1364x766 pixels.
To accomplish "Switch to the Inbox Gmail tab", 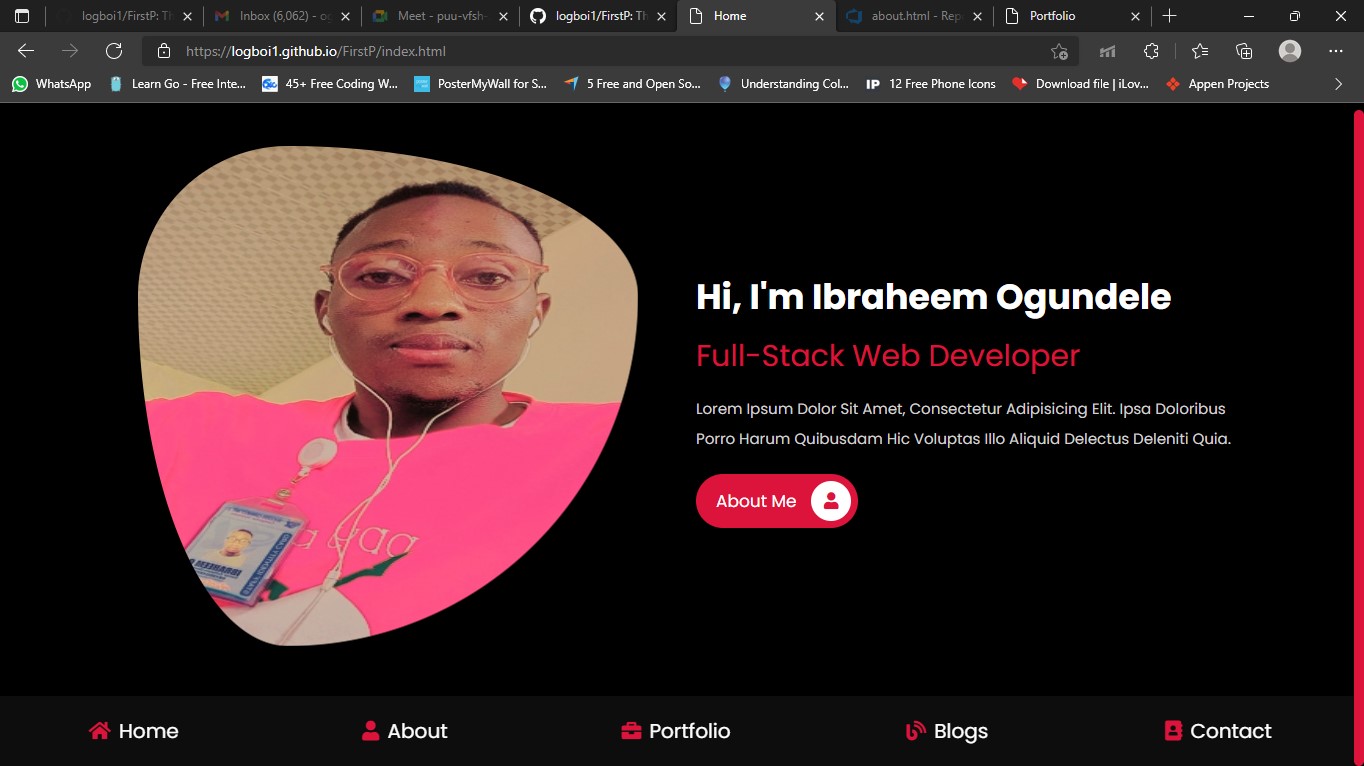I will pyautogui.click(x=280, y=16).
